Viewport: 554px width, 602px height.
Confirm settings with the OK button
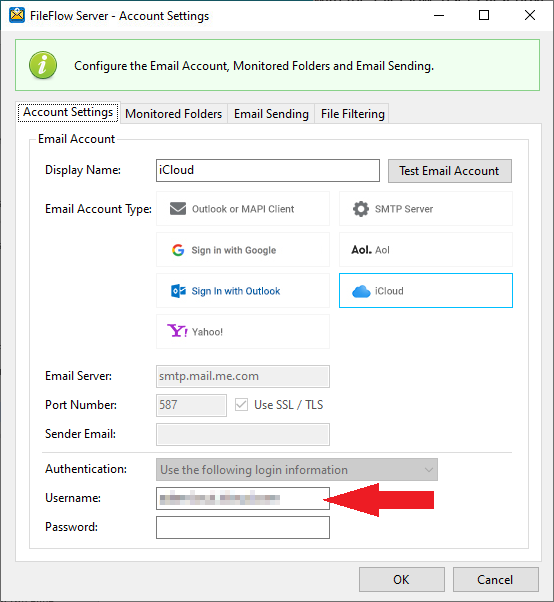pos(402,579)
